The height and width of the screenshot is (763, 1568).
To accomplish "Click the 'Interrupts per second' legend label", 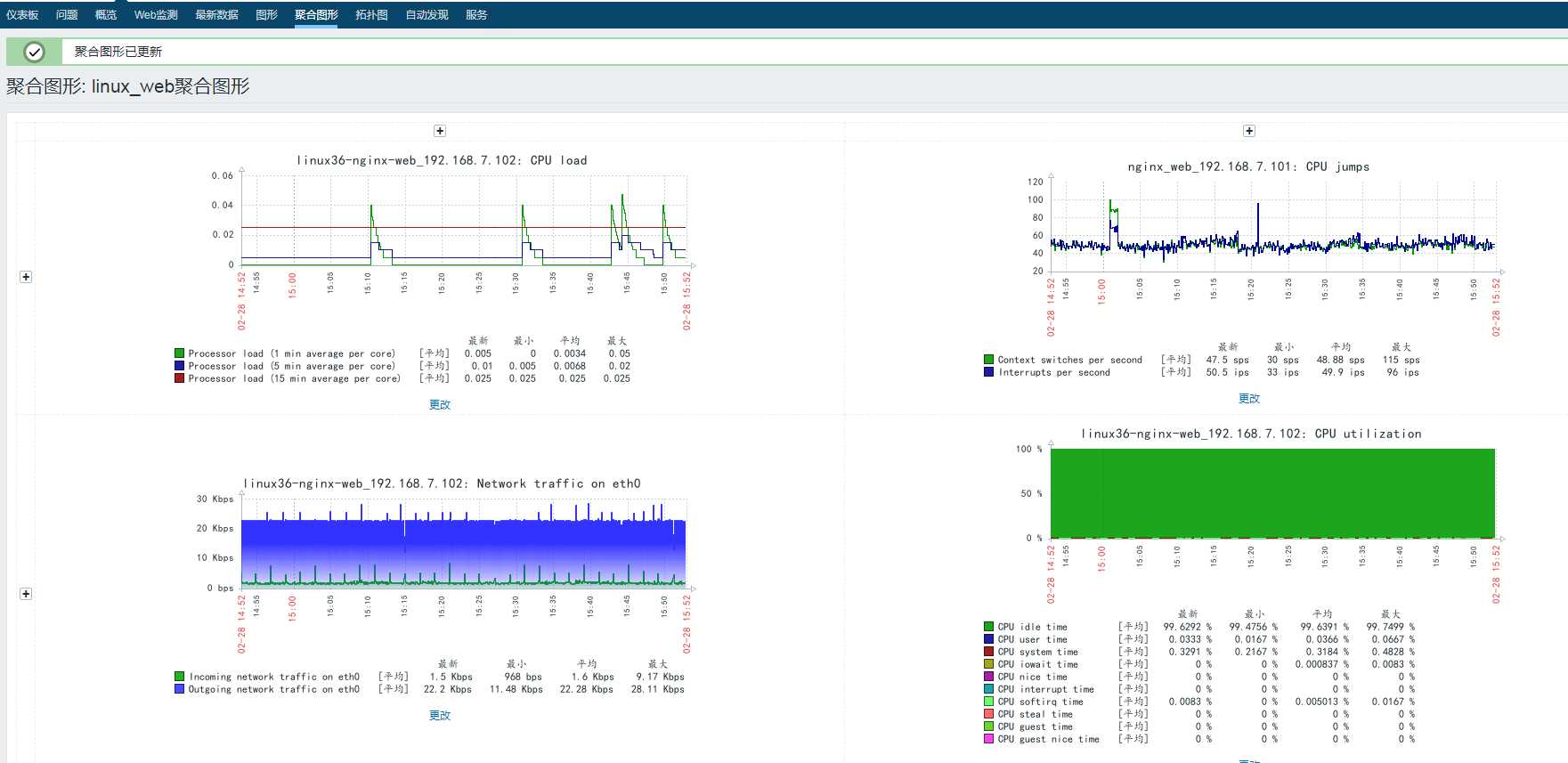I will tap(1054, 372).
